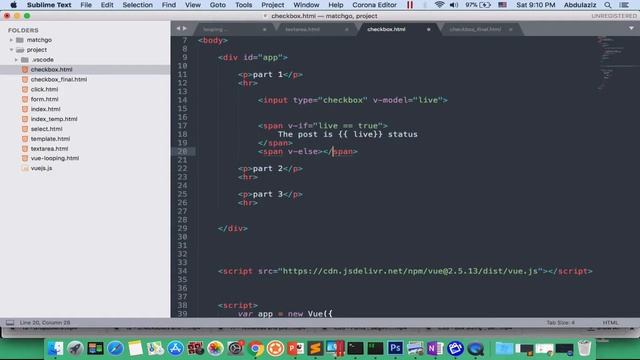Collapse the project folder
The image size is (640, 360).
(11, 50)
